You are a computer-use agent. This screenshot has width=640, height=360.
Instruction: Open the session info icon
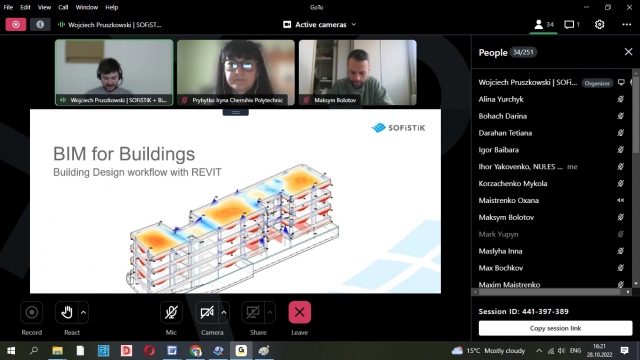coord(40,24)
